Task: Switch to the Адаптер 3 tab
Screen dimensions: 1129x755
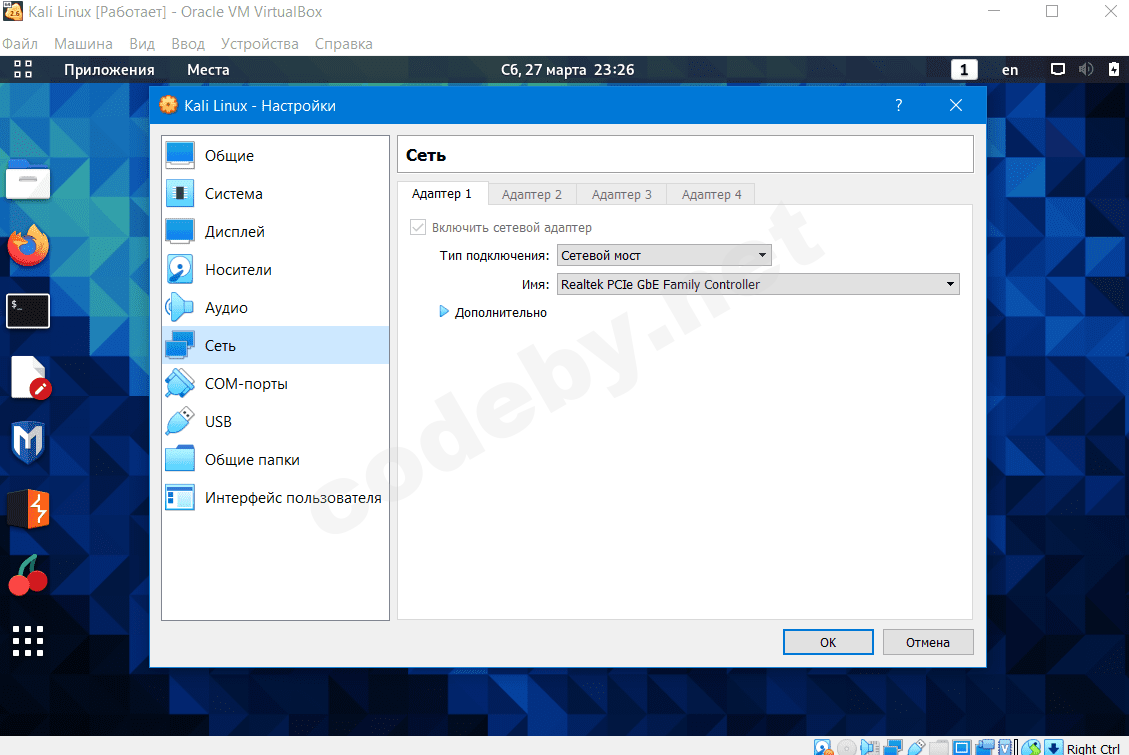Action: (x=621, y=194)
